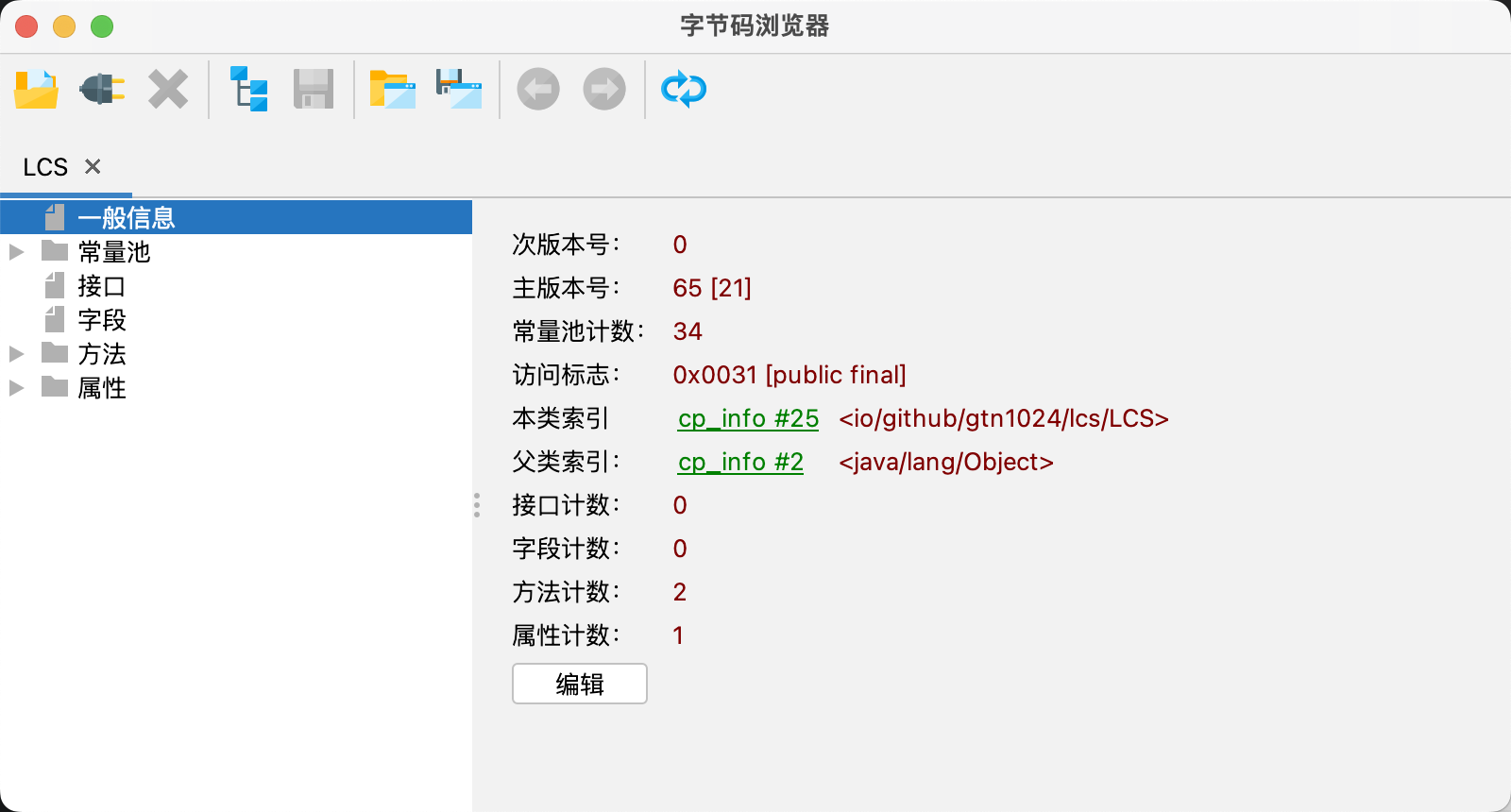Click the open class file folder icon
Screen dimensions: 1511x812
(37, 90)
